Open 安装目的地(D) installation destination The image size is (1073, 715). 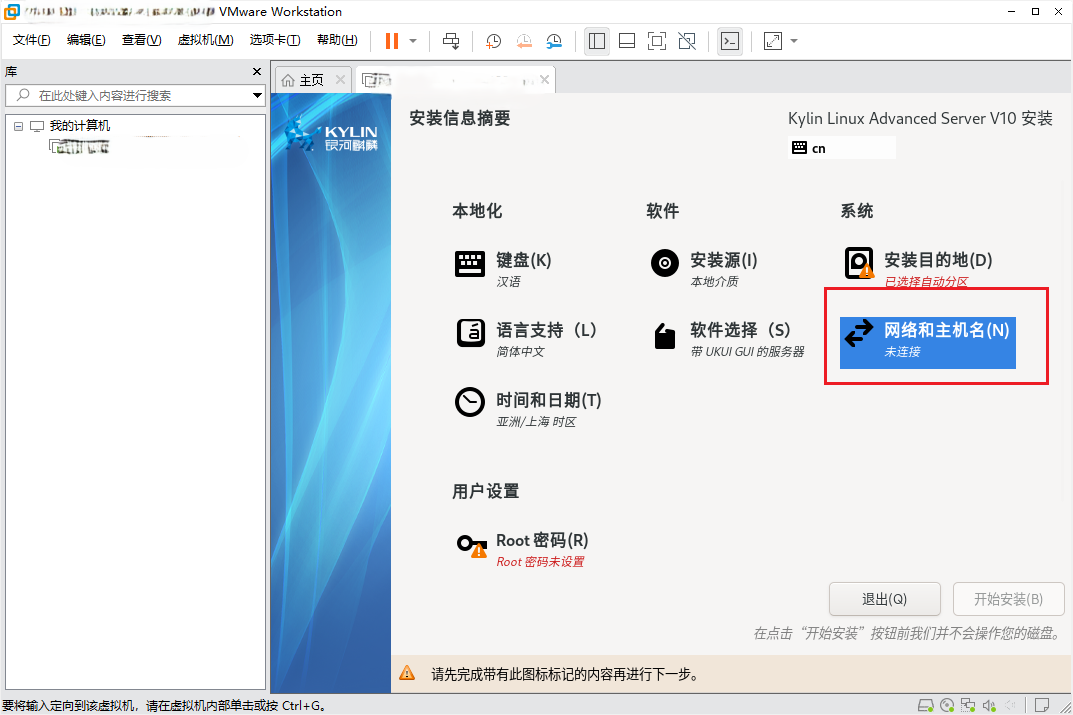pos(918,270)
